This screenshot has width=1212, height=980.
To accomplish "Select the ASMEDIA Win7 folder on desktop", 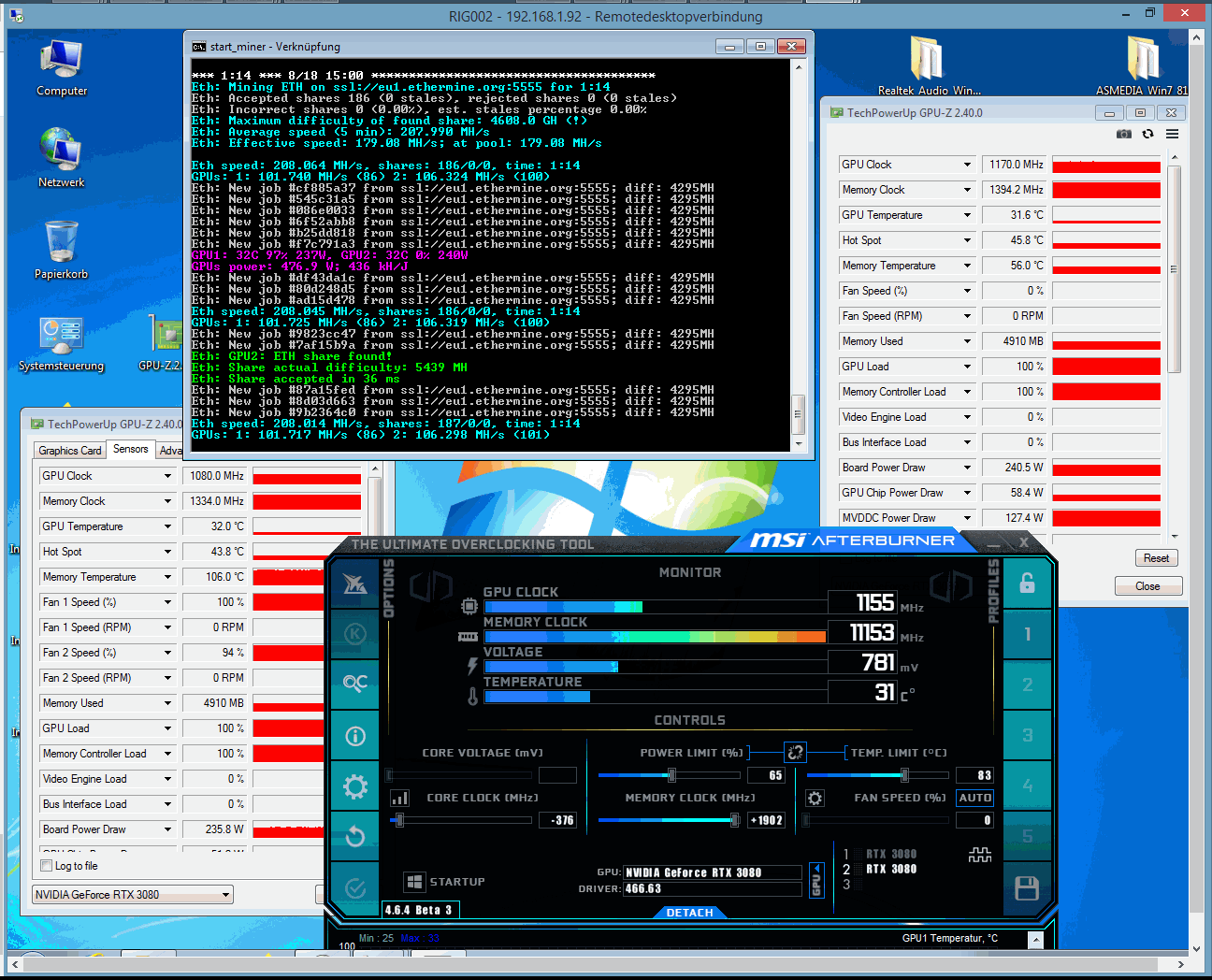I will 1143,65.
